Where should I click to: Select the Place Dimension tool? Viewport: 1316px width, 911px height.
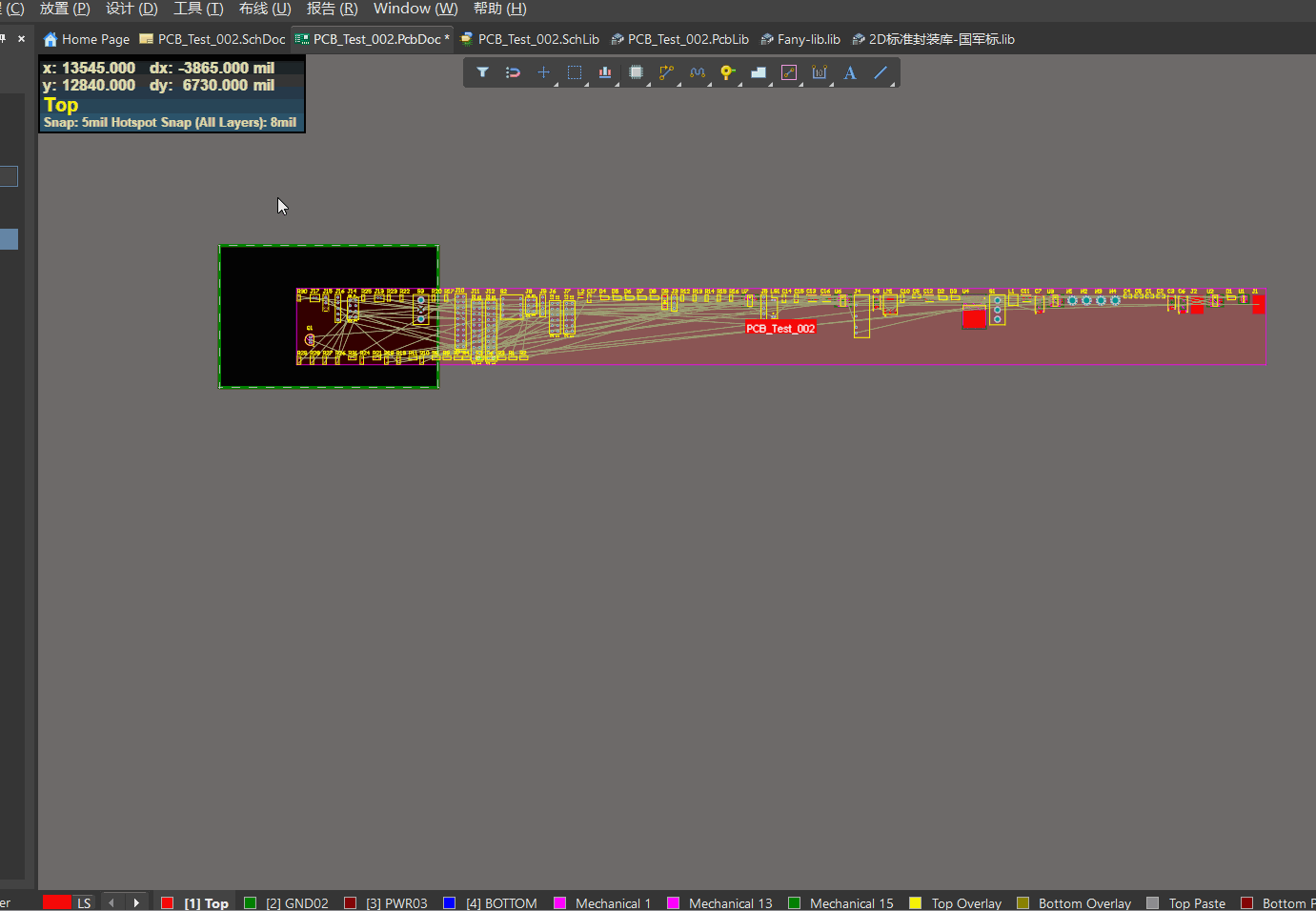click(820, 72)
